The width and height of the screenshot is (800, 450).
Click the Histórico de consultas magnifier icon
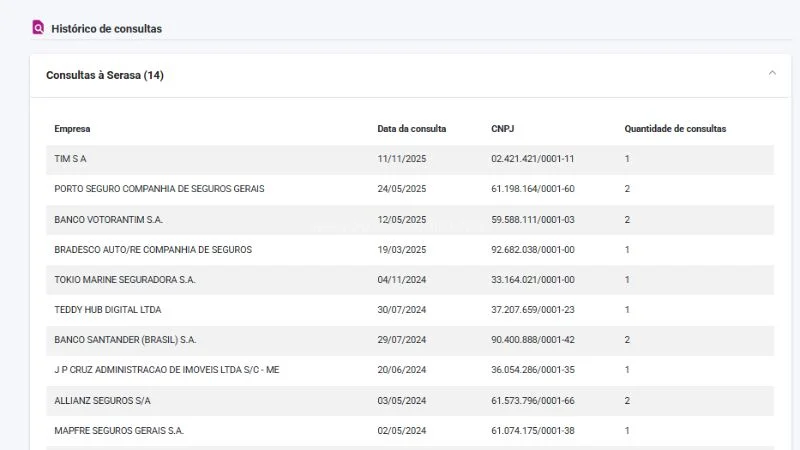coord(38,28)
